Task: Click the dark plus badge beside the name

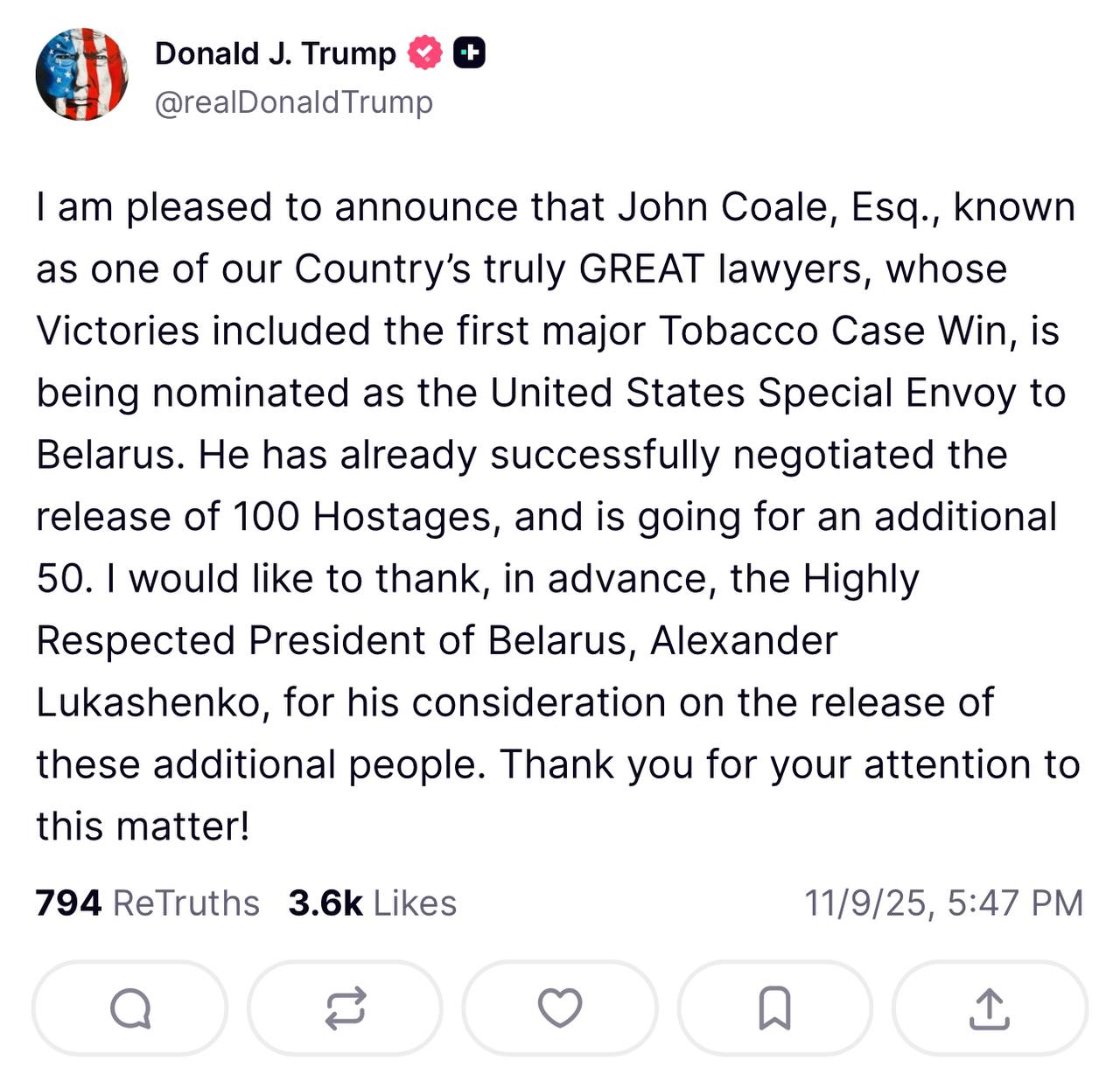Action: (470, 54)
